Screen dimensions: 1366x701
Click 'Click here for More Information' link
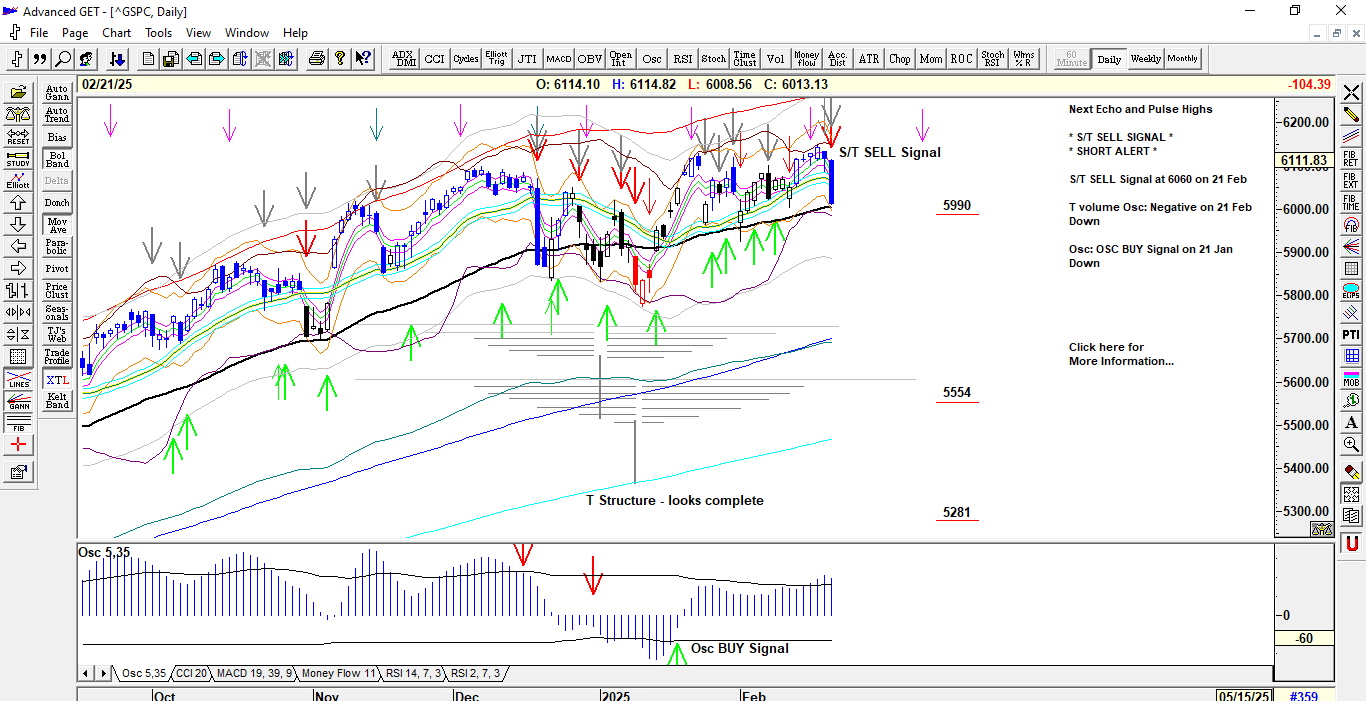tap(1120, 354)
